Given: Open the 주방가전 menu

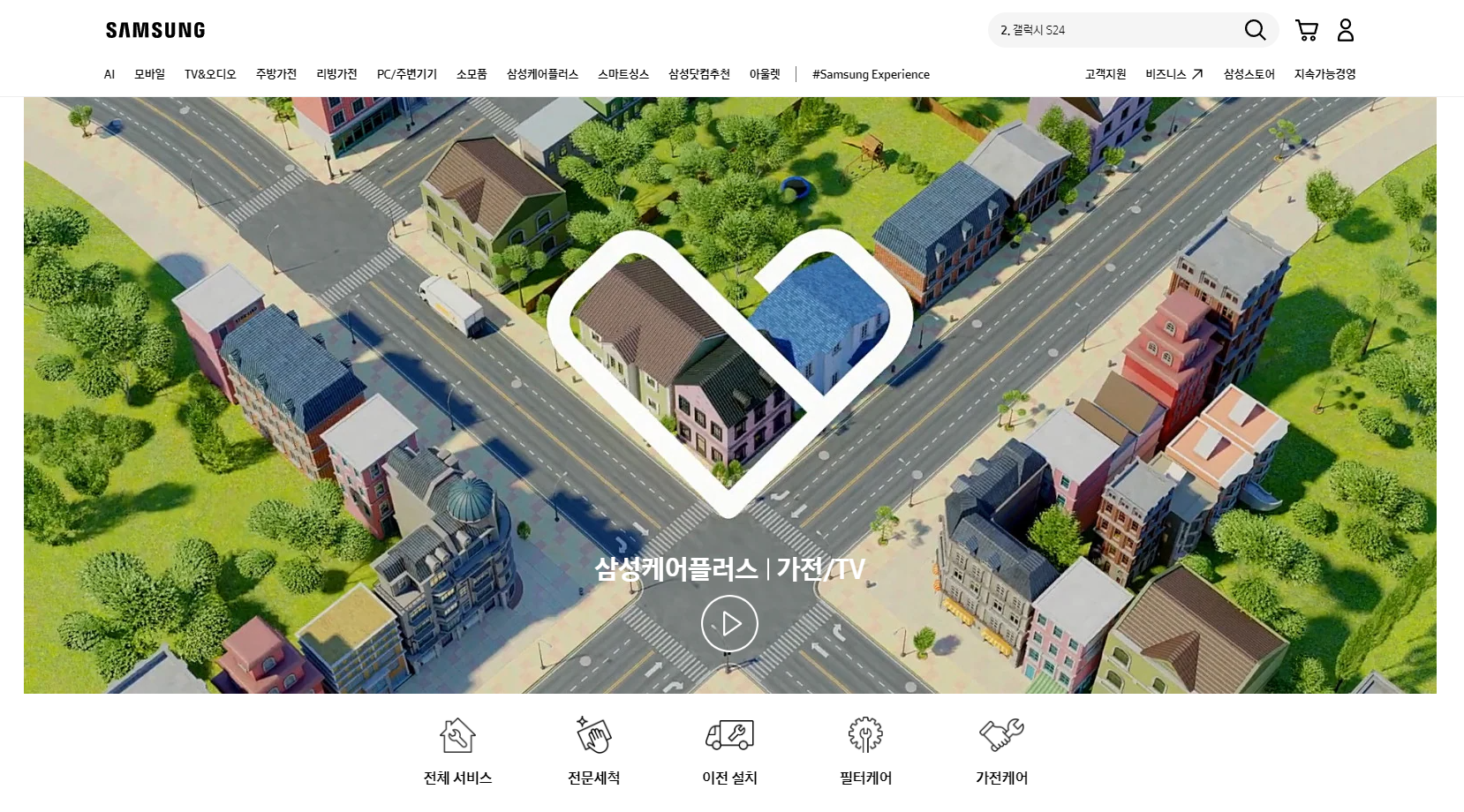Looking at the screenshot, I should click(276, 74).
